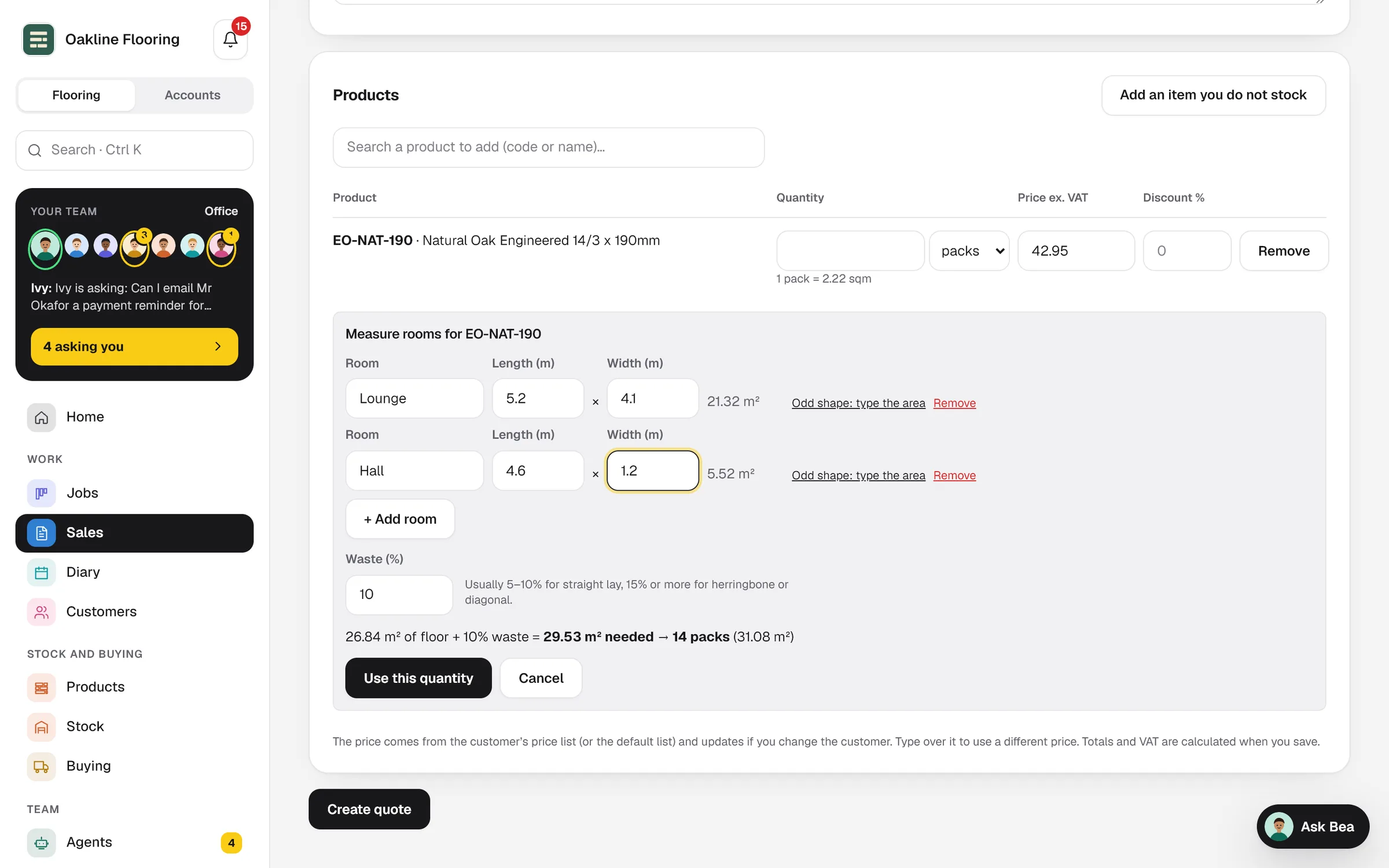Click the Oakline Flooring logo icon

(x=38, y=39)
